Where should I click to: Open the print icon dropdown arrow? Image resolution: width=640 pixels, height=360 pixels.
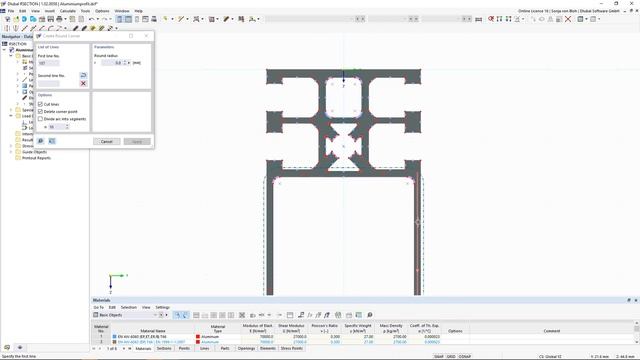65,19
